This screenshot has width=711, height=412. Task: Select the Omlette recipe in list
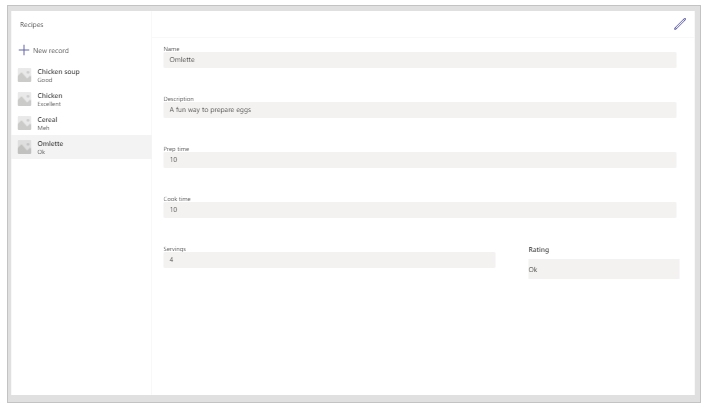[81, 147]
